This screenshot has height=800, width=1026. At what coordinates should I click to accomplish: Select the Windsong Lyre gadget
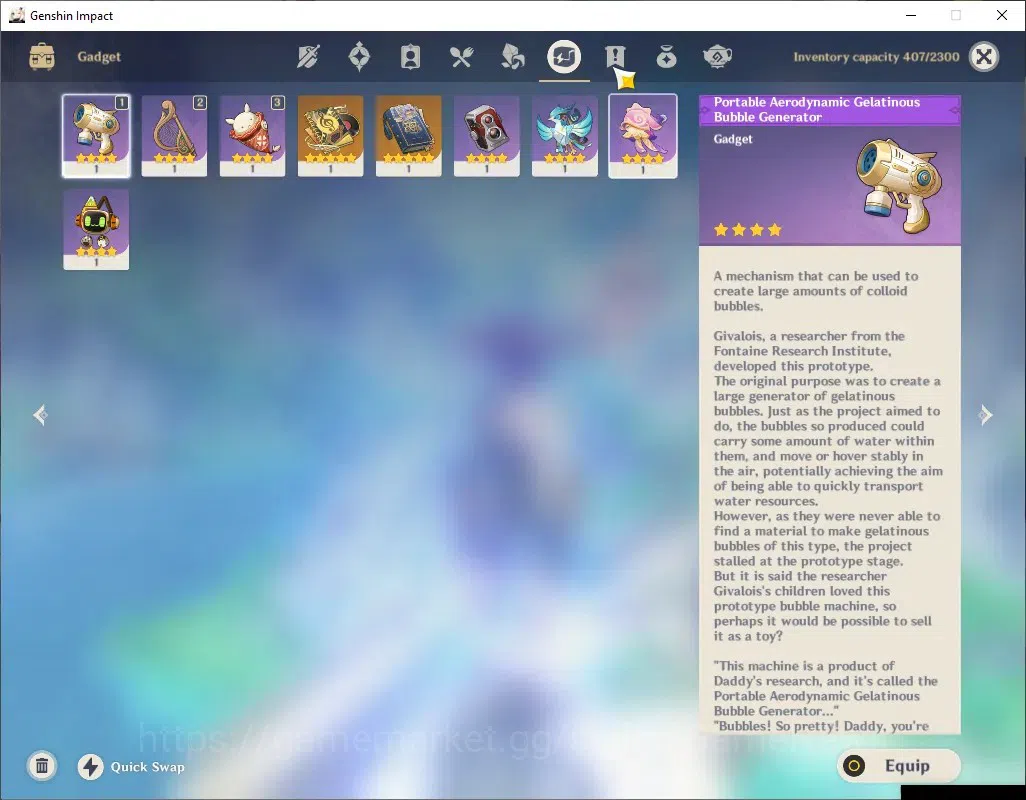(x=174, y=135)
